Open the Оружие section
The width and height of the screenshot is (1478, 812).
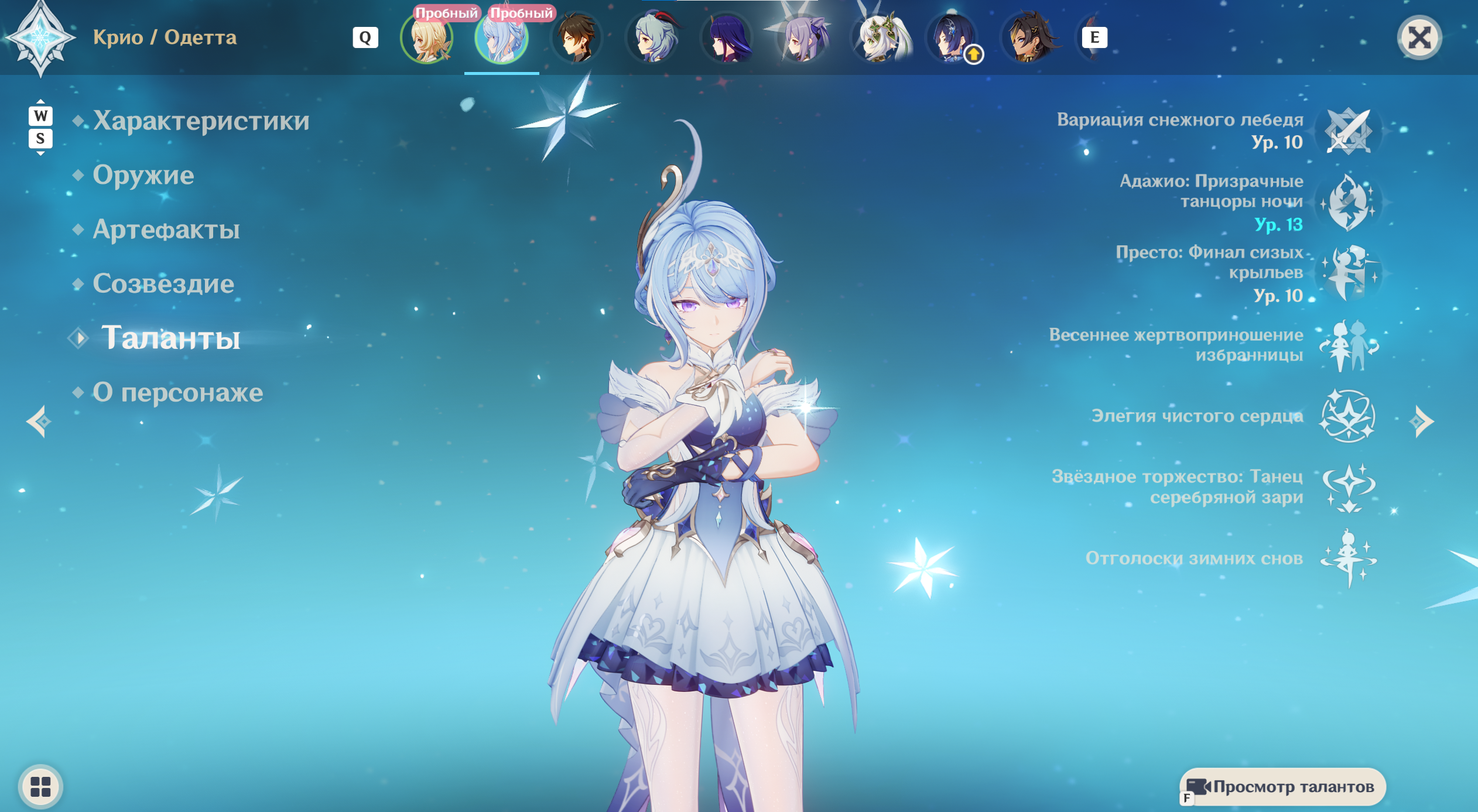click(143, 175)
